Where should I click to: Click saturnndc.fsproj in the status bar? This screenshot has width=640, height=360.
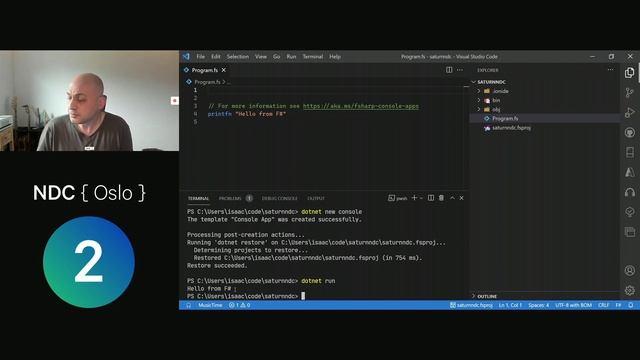click(471, 305)
